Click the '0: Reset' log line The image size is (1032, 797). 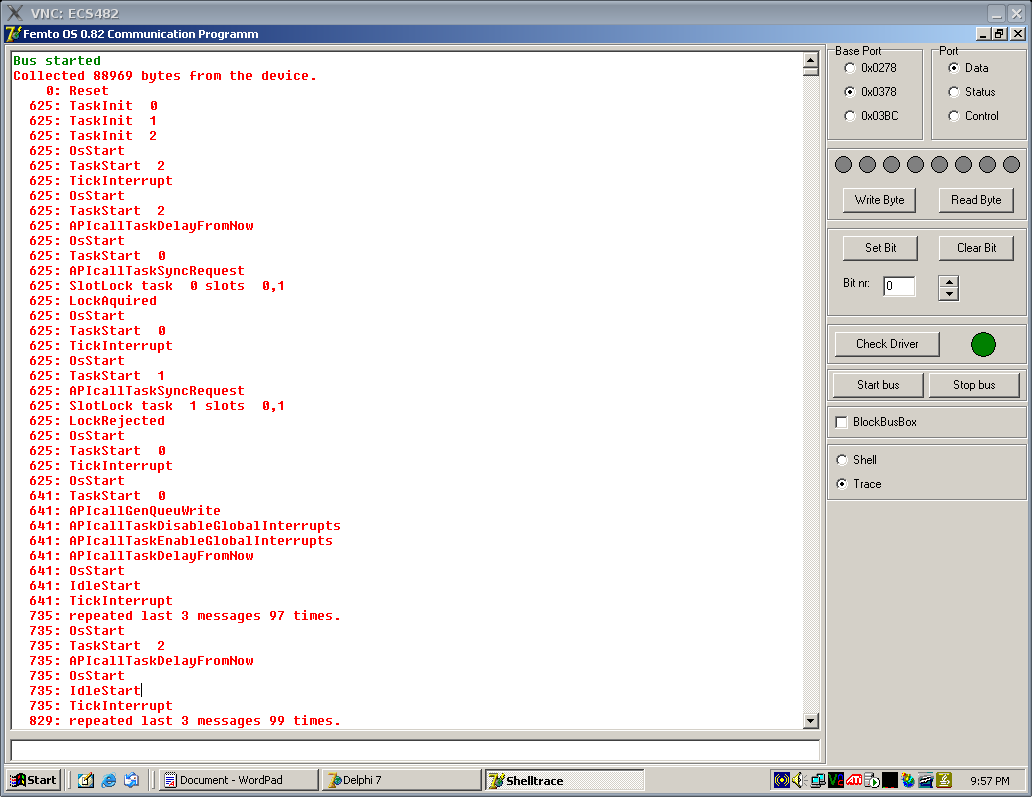click(77, 91)
